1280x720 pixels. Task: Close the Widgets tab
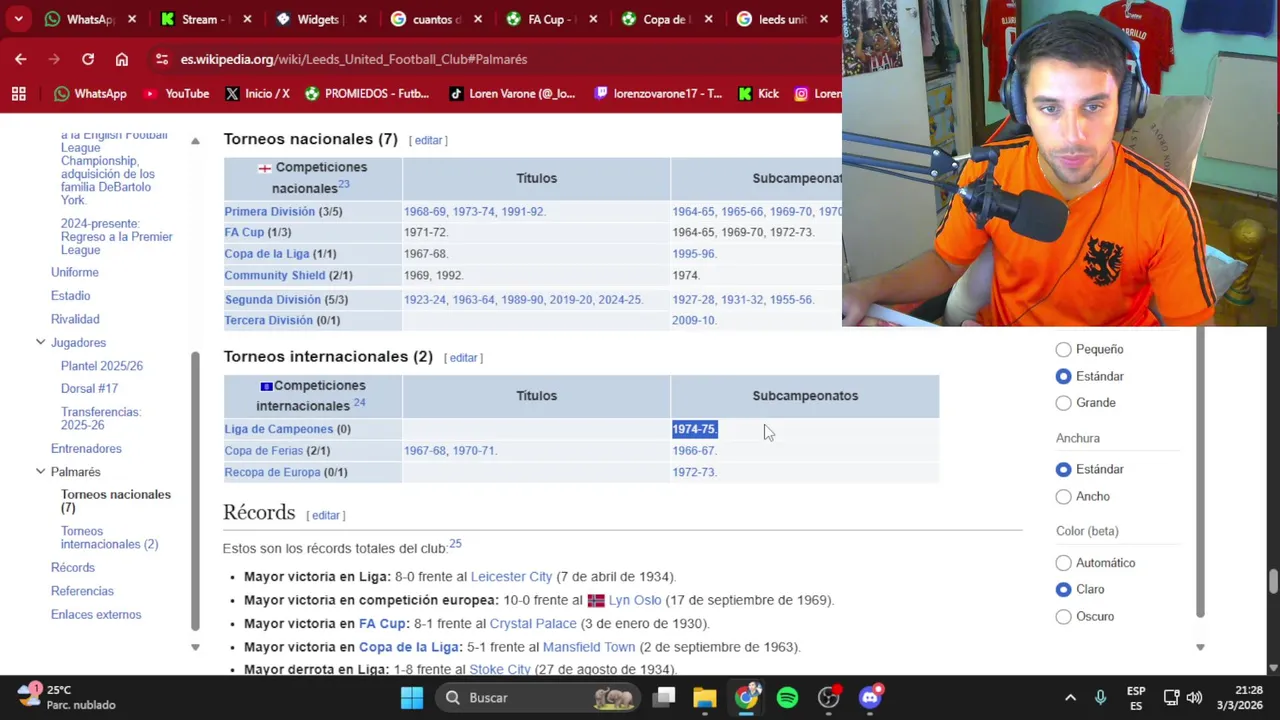pyautogui.click(x=363, y=19)
